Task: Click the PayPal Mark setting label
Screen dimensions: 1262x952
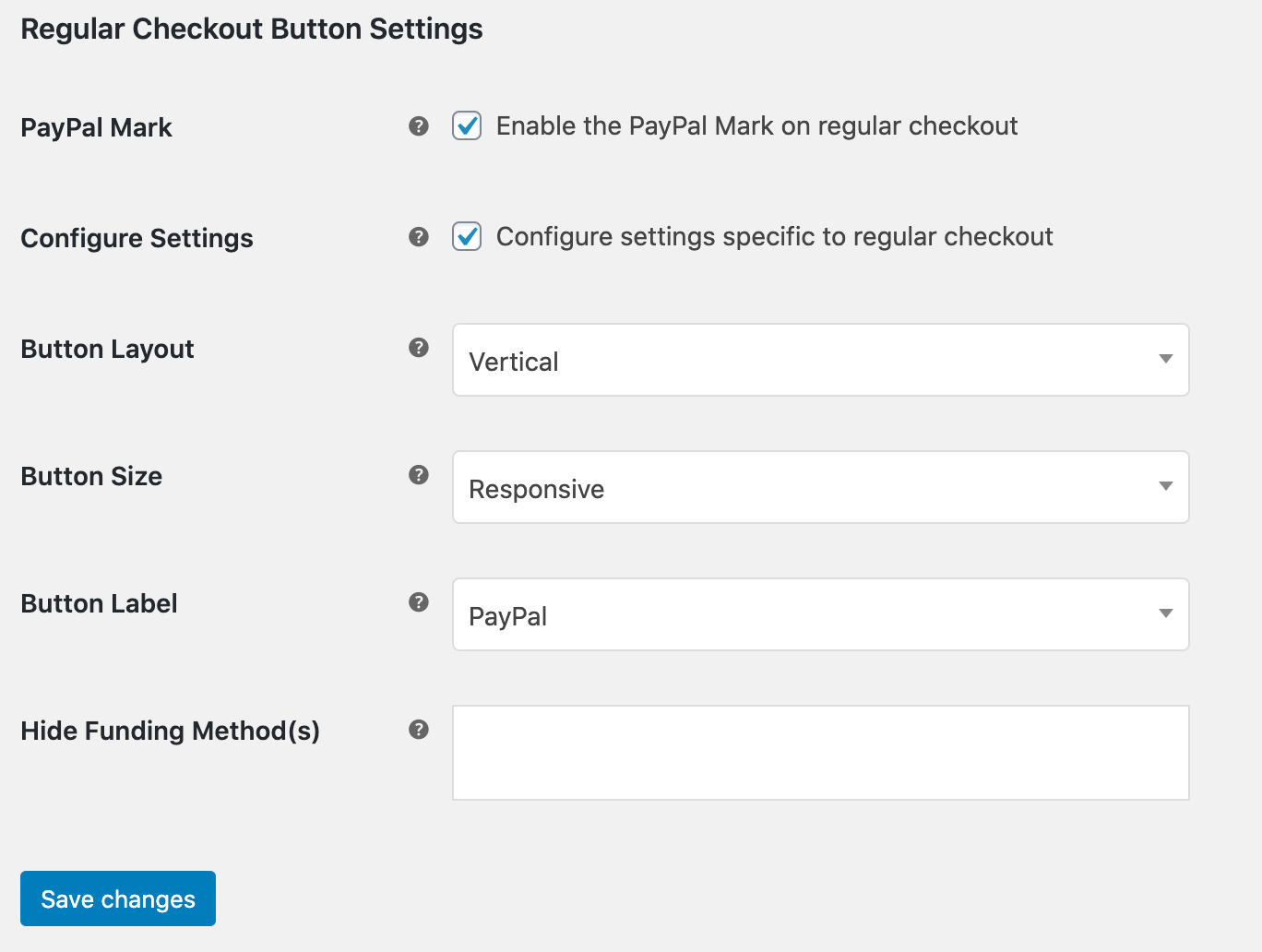Action: point(96,127)
